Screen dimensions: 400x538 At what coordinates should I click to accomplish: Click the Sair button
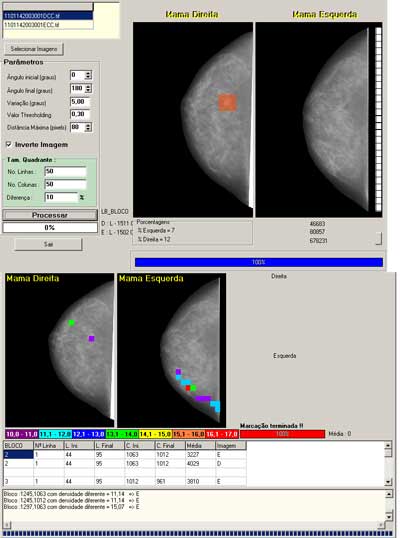[48, 244]
